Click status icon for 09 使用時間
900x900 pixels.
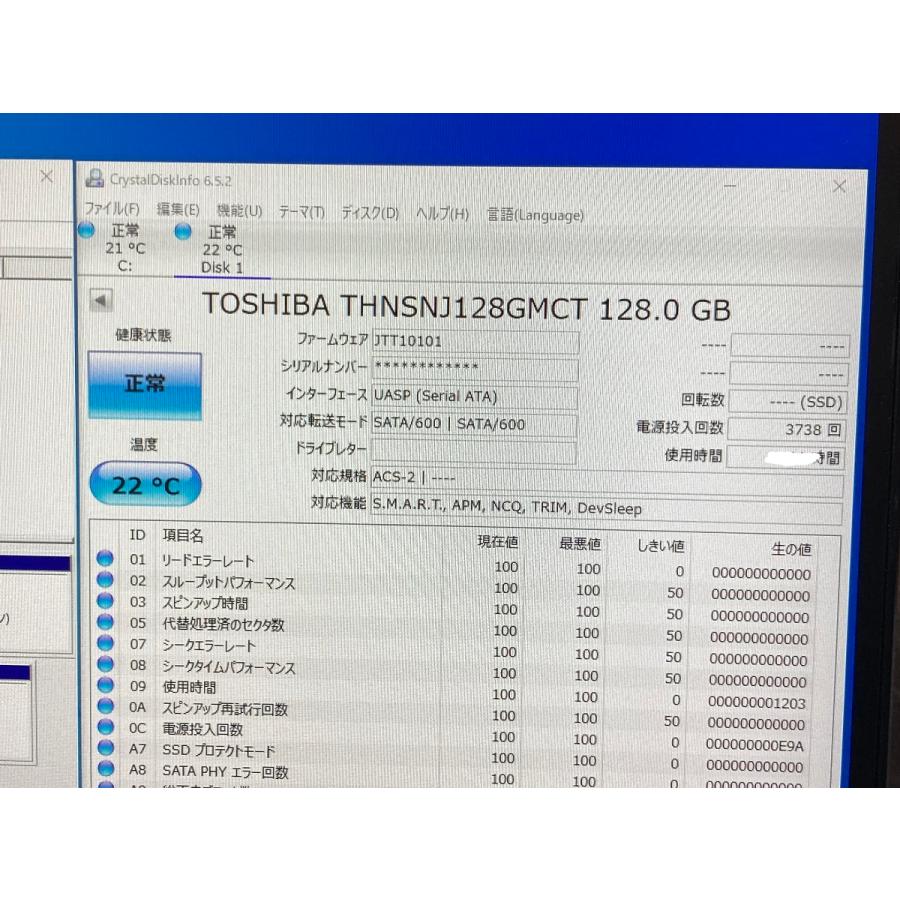(105, 685)
